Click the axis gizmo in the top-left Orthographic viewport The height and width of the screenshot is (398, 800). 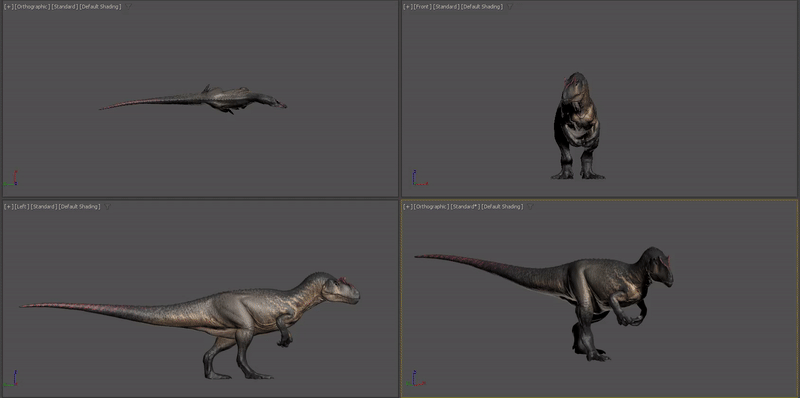pos(10,178)
